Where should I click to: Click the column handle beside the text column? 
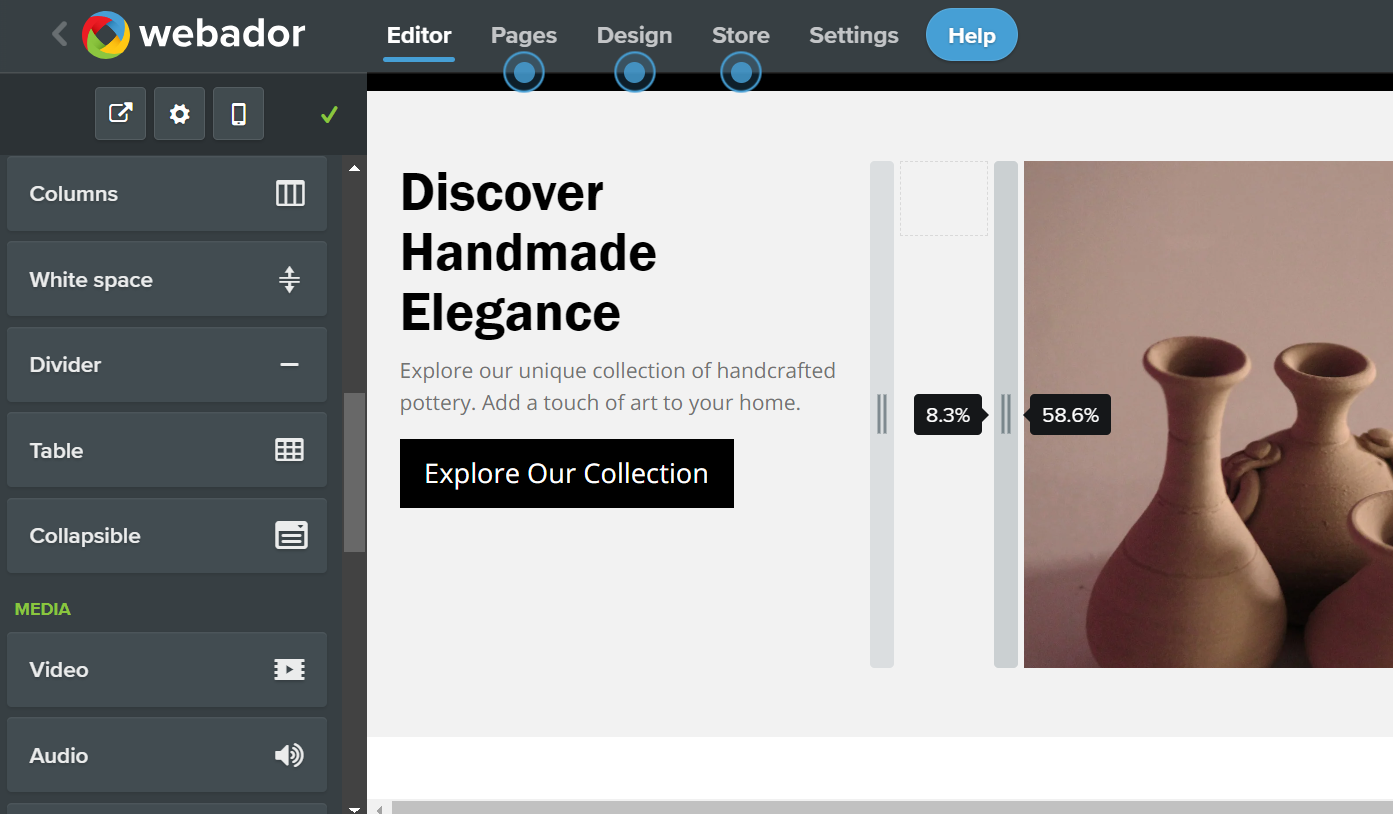(882, 414)
